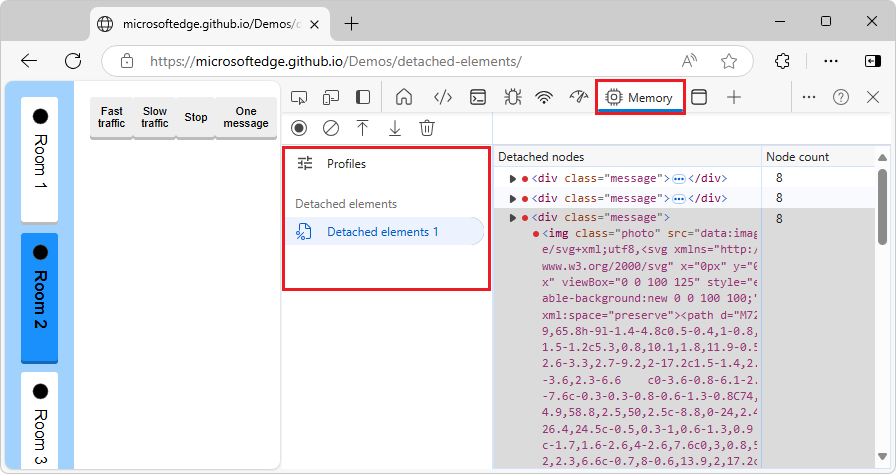Viewport: 896px width, 474px height.
Task: Clear all profiles icon
Action: click(331, 128)
